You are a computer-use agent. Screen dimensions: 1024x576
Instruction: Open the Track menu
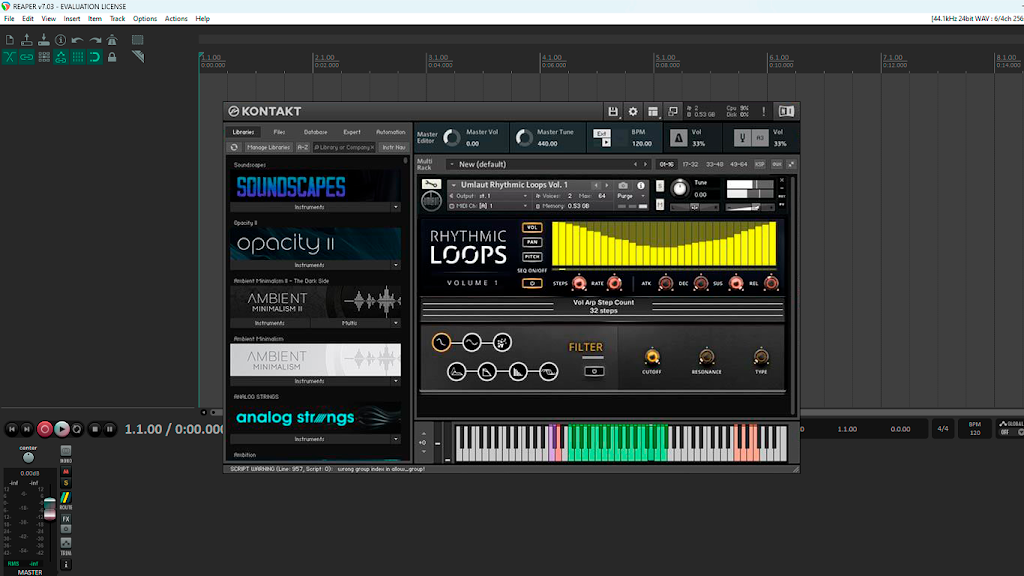(118, 19)
